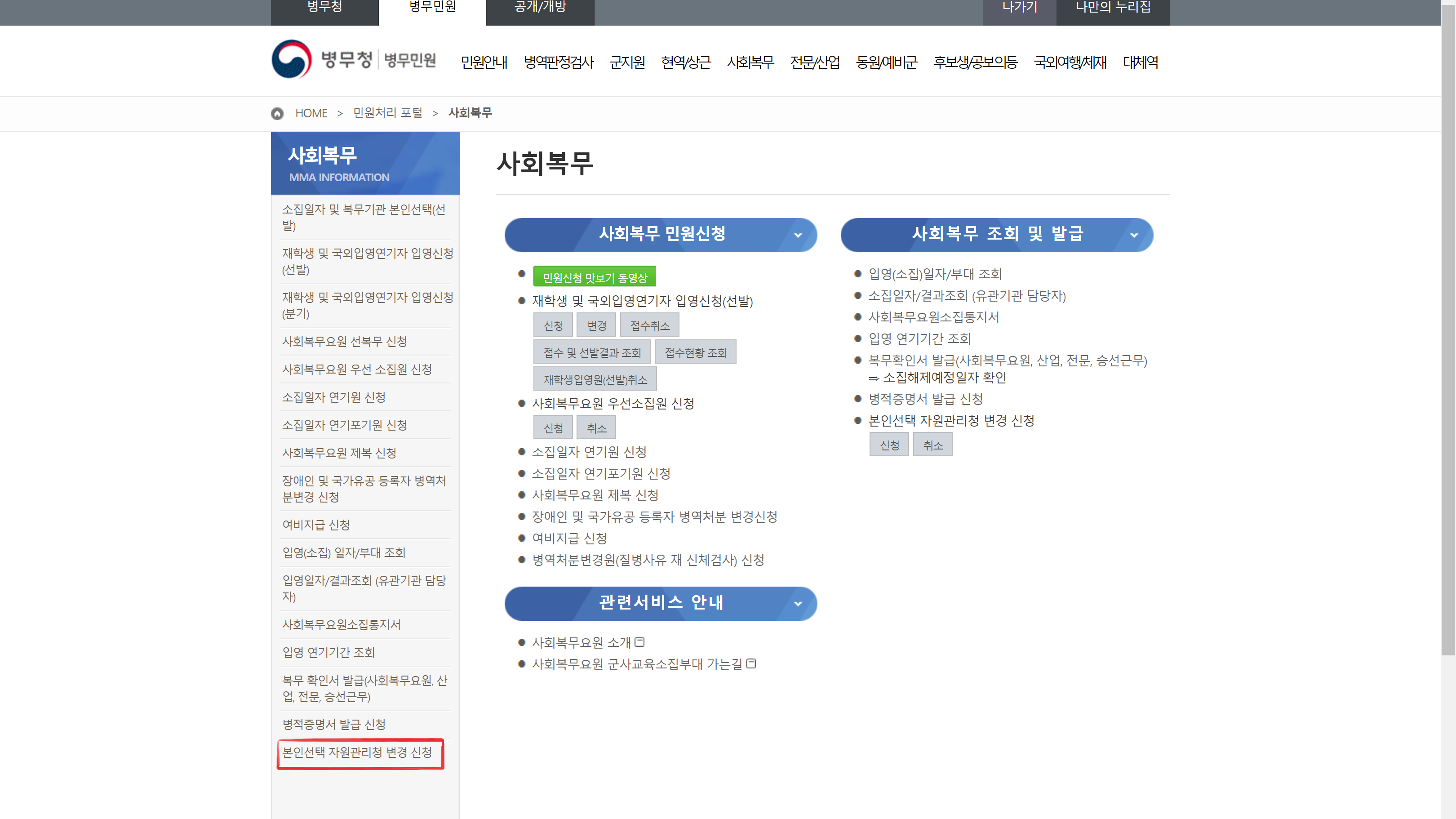Open the 대체역 main menu

coord(1141,62)
